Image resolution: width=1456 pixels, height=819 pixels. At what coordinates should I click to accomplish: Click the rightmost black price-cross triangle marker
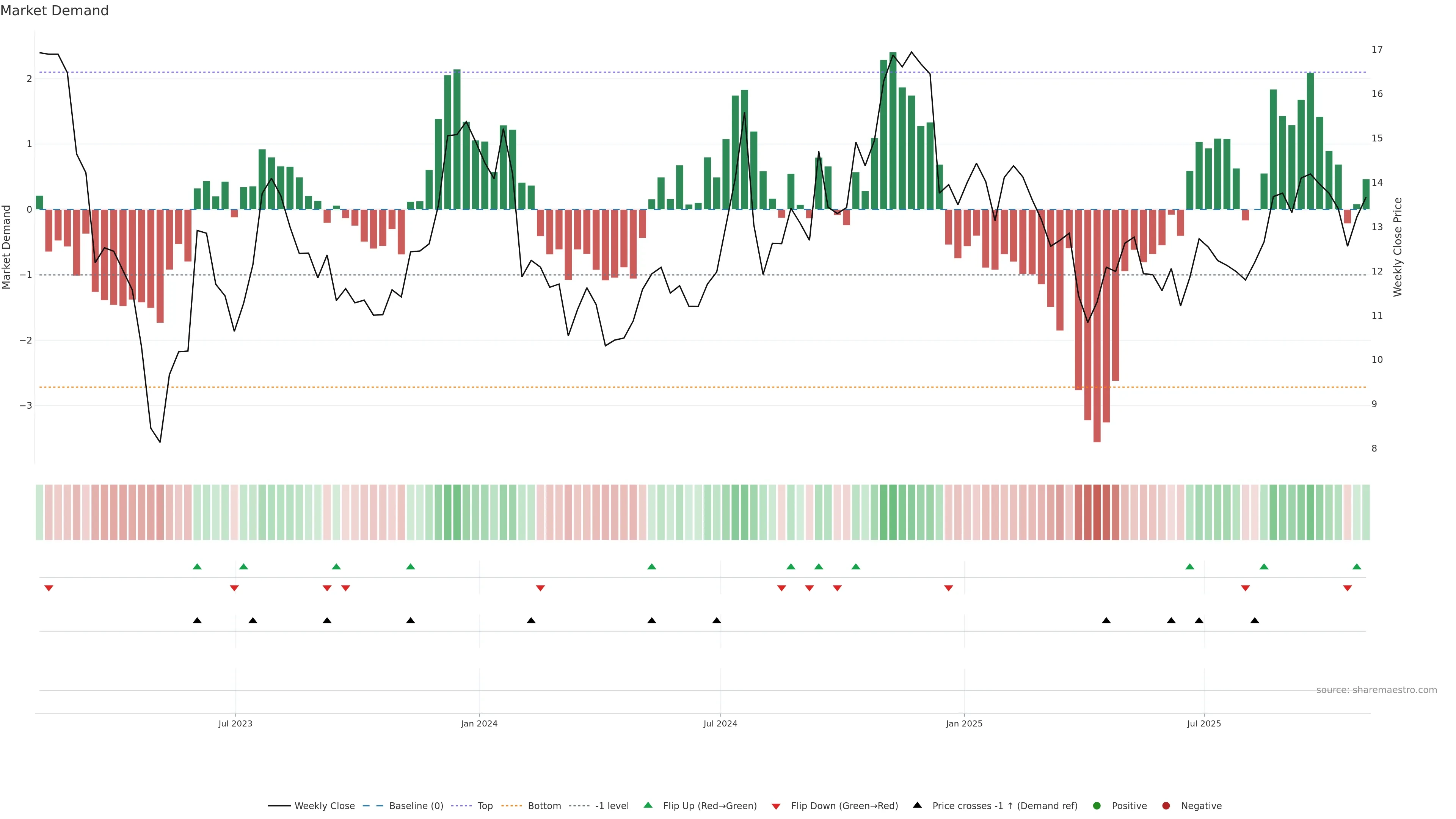point(1255,621)
